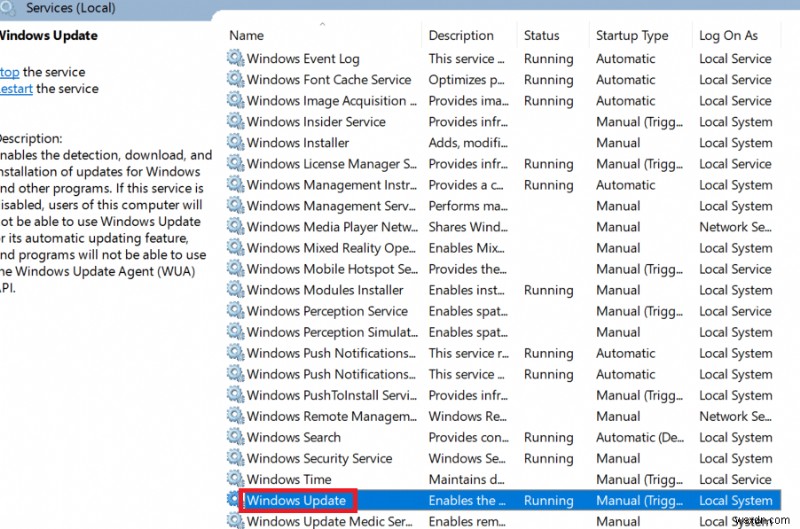The height and width of the screenshot is (529, 800).
Task: Select the Windows Mobile Hotspot Service name
Action: 332,269
